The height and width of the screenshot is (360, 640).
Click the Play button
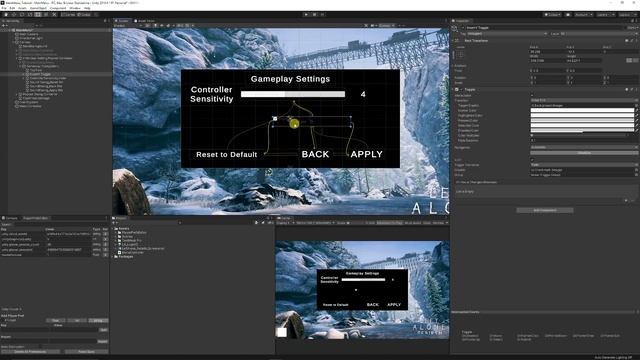(x=306, y=14)
